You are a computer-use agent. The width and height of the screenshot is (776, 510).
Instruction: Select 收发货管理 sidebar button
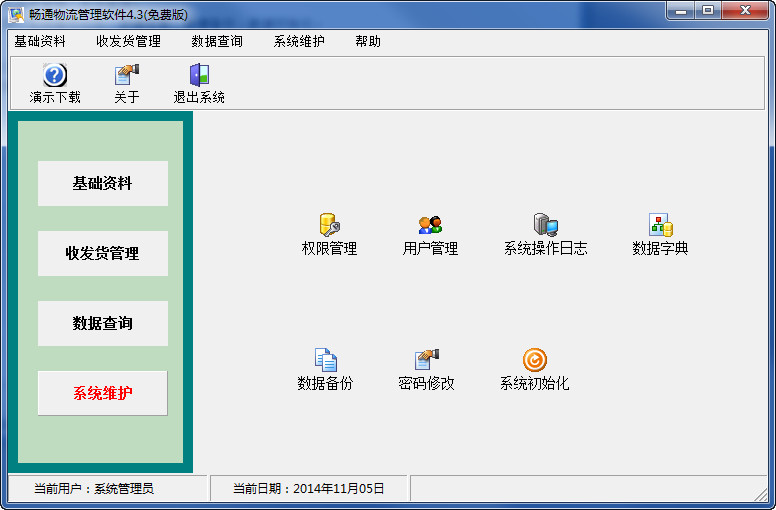click(x=103, y=253)
